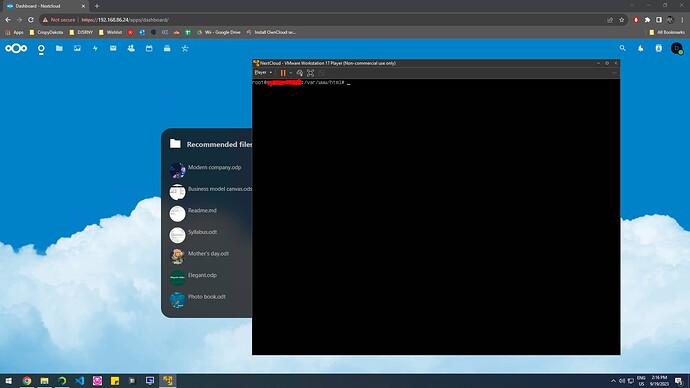Open the Activity lightning bolt icon

[x=95, y=48]
